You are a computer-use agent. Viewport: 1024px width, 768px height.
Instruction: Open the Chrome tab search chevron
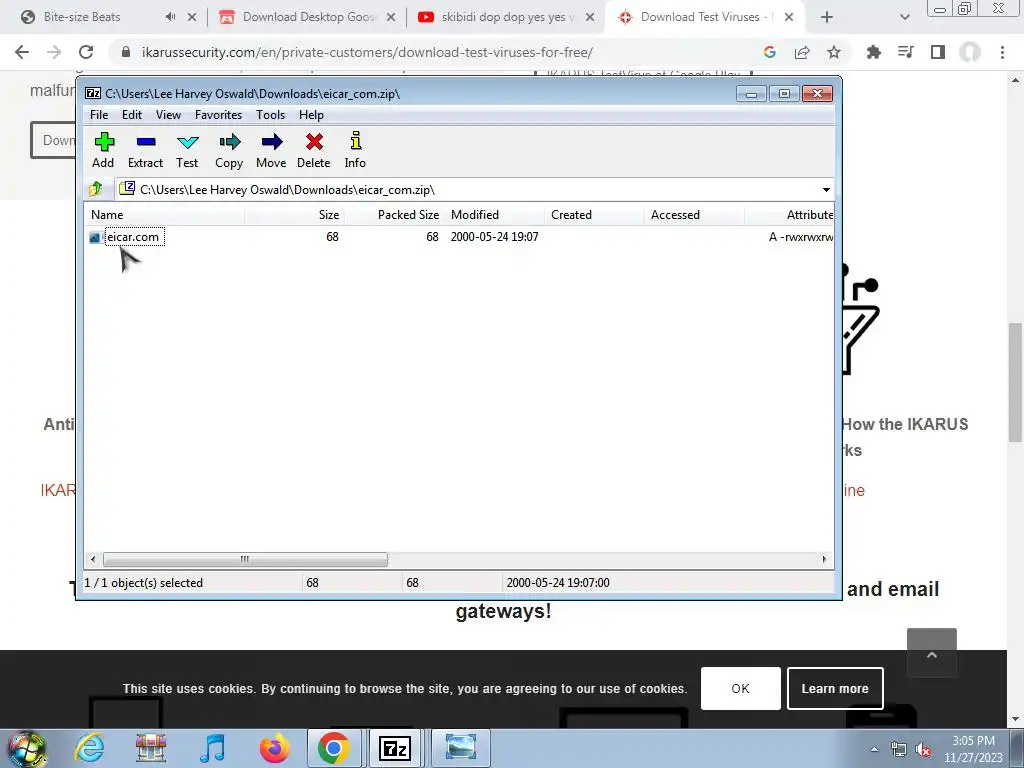click(904, 18)
